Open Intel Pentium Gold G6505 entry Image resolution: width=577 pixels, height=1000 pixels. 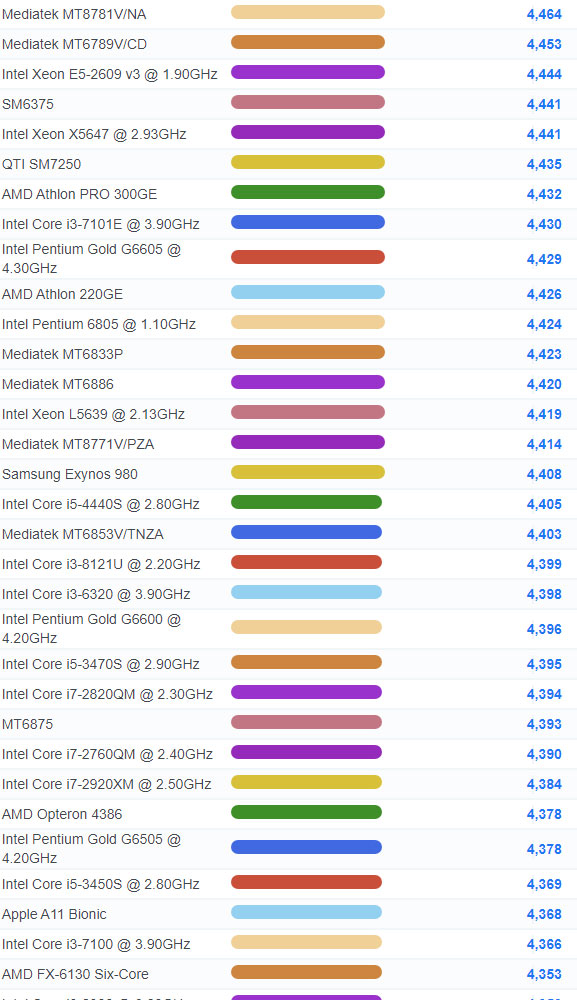tap(91, 848)
